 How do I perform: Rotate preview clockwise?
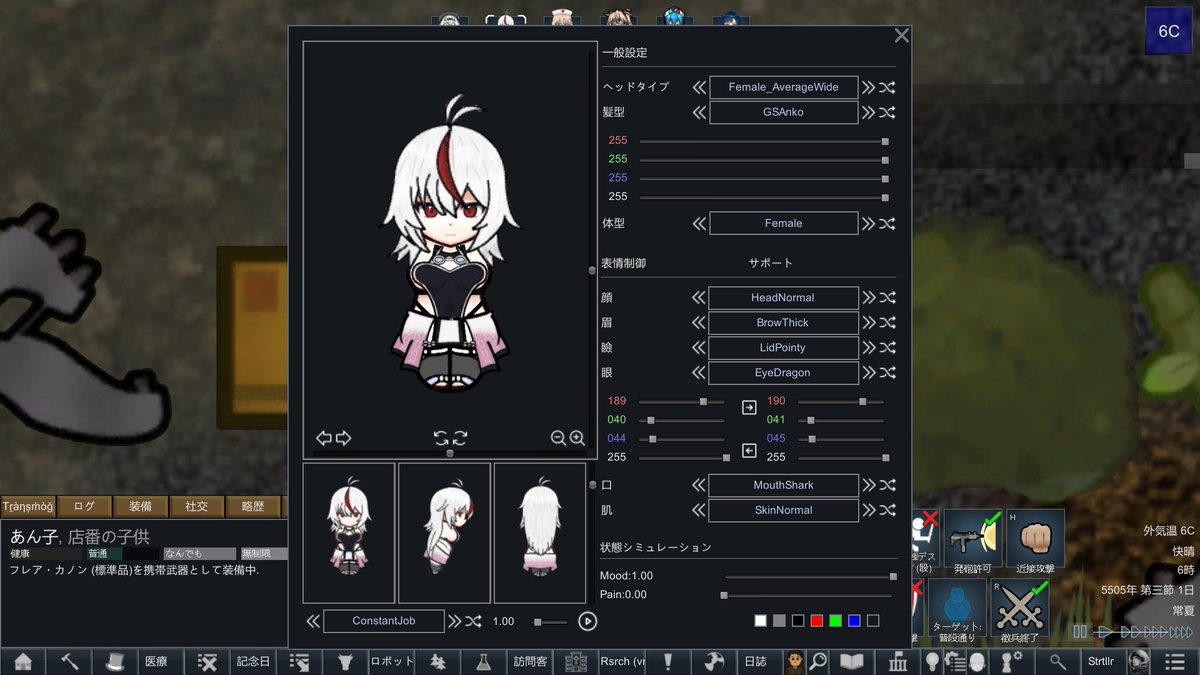pos(460,438)
